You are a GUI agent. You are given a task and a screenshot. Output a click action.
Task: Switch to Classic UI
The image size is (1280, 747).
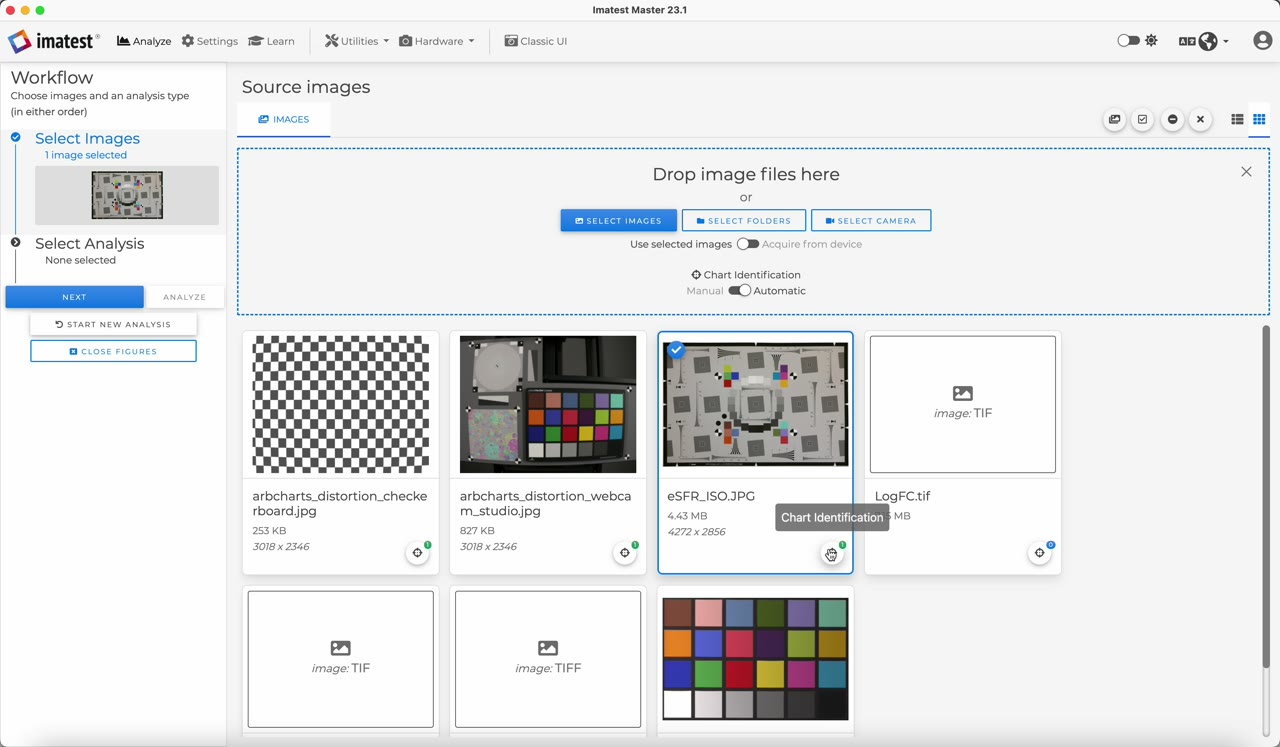[535, 41]
